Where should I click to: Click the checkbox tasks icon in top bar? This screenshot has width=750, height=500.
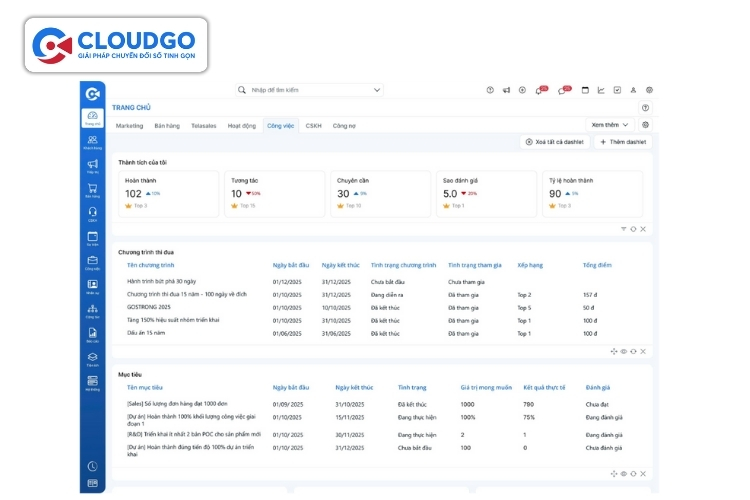[617, 90]
